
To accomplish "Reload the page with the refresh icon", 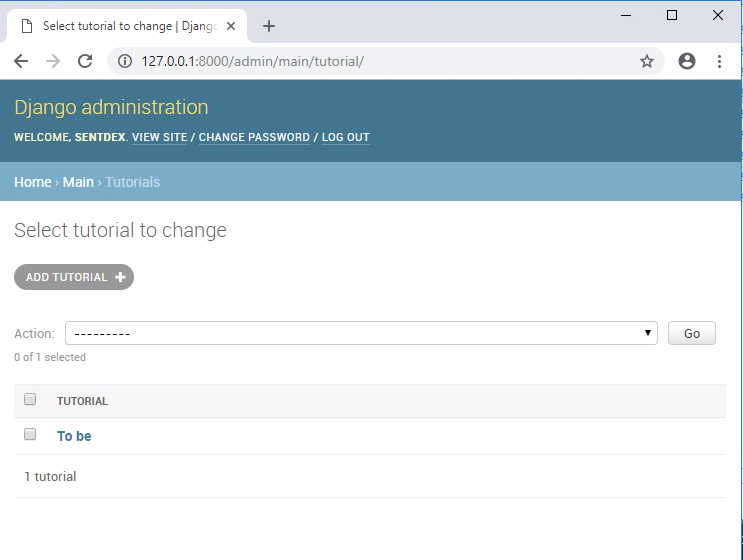I will coord(86,61).
